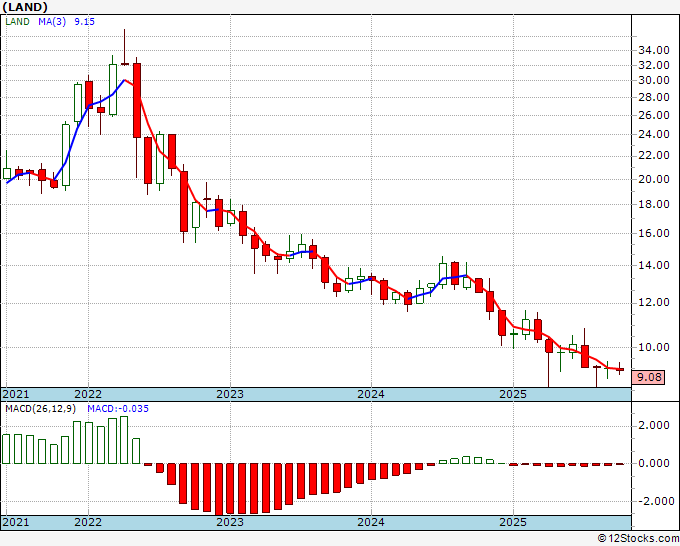Click 2023 on the MACD timeline
The height and width of the screenshot is (546, 680).
pyautogui.click(x=230, y=522)
